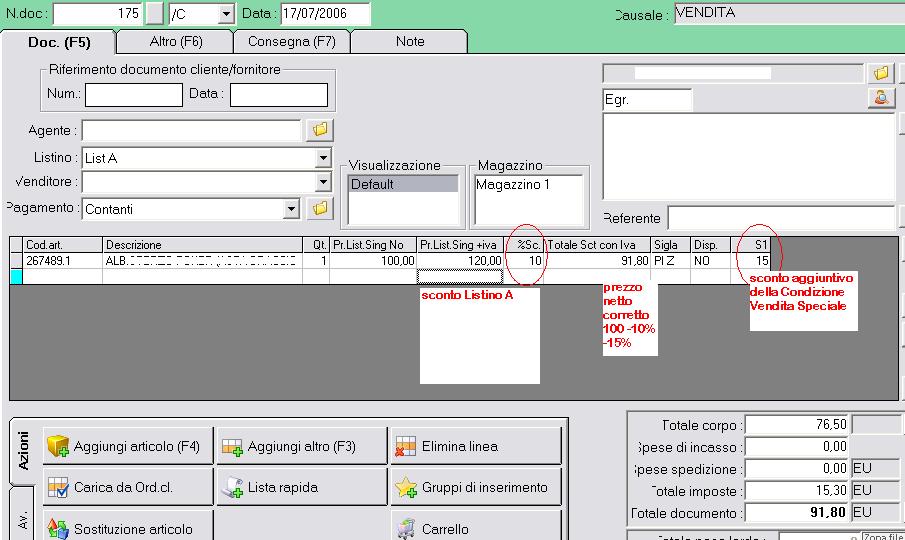Expand the document series /C dropdown
Image resolution: width=905 pixels, height=540 pixels.
click(x=226, y=14)
